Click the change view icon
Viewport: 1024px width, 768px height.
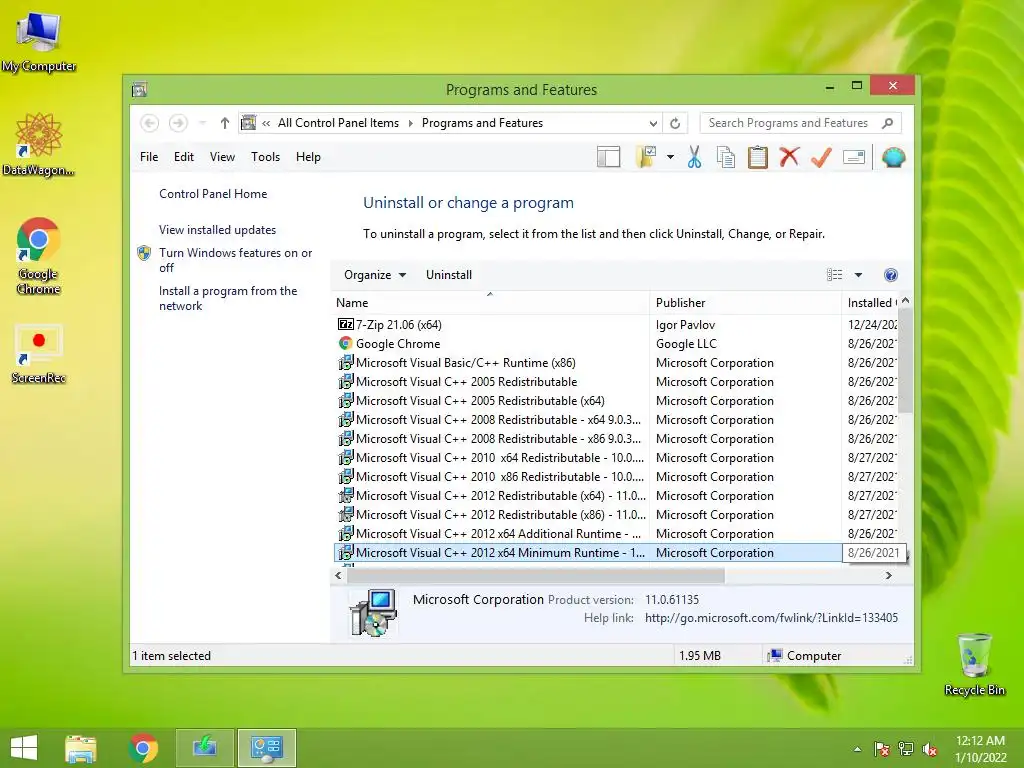coord(834,275)
